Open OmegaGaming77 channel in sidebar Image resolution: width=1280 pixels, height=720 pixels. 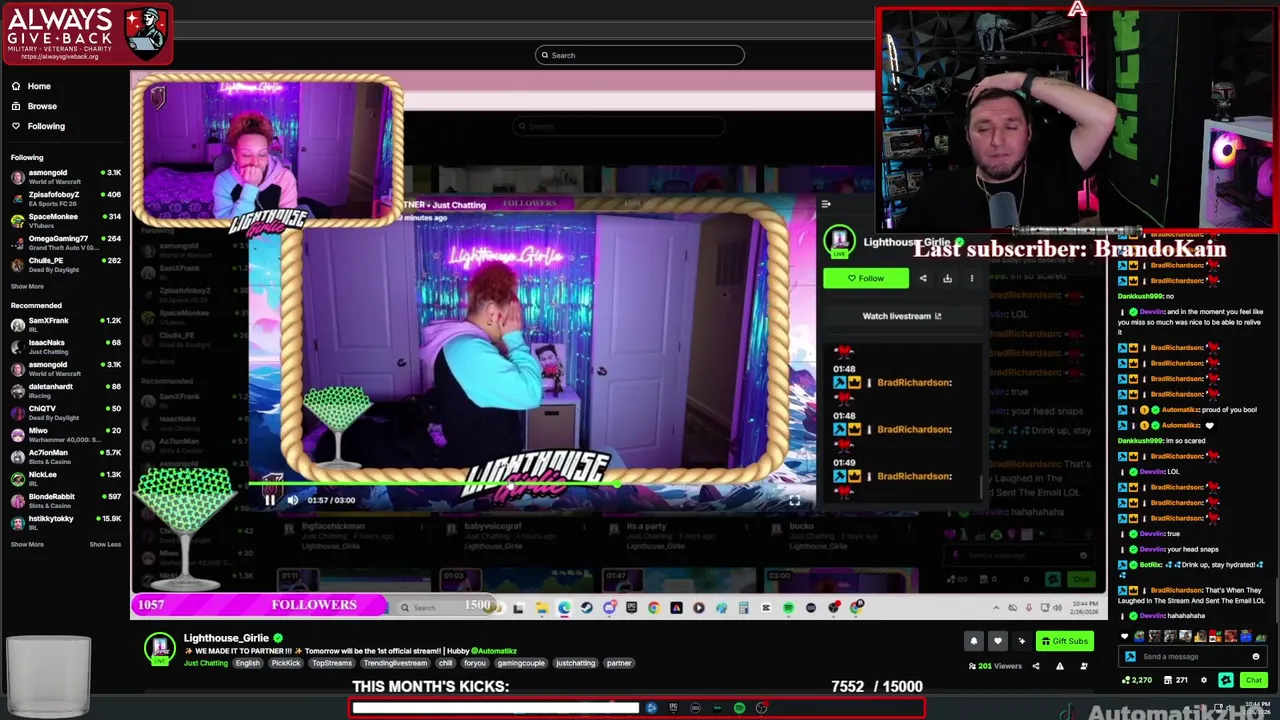tap(65, 243)
